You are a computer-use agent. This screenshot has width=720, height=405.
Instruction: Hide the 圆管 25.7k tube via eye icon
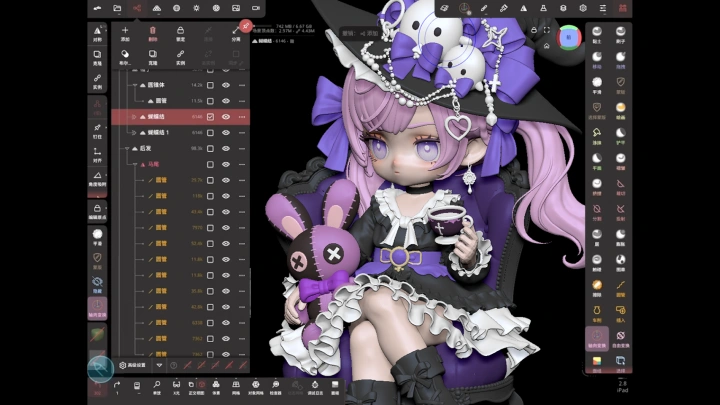pyautogui.click(x=226, y=180)
